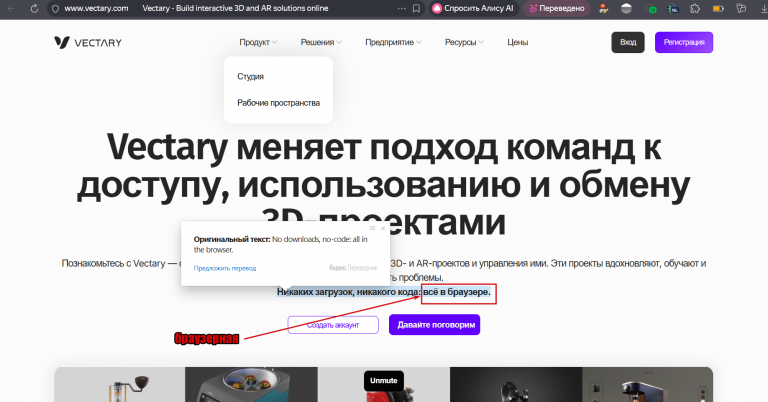Open the downloads arrow icon
Screen dimensions: 768x402
click(762, 8)
